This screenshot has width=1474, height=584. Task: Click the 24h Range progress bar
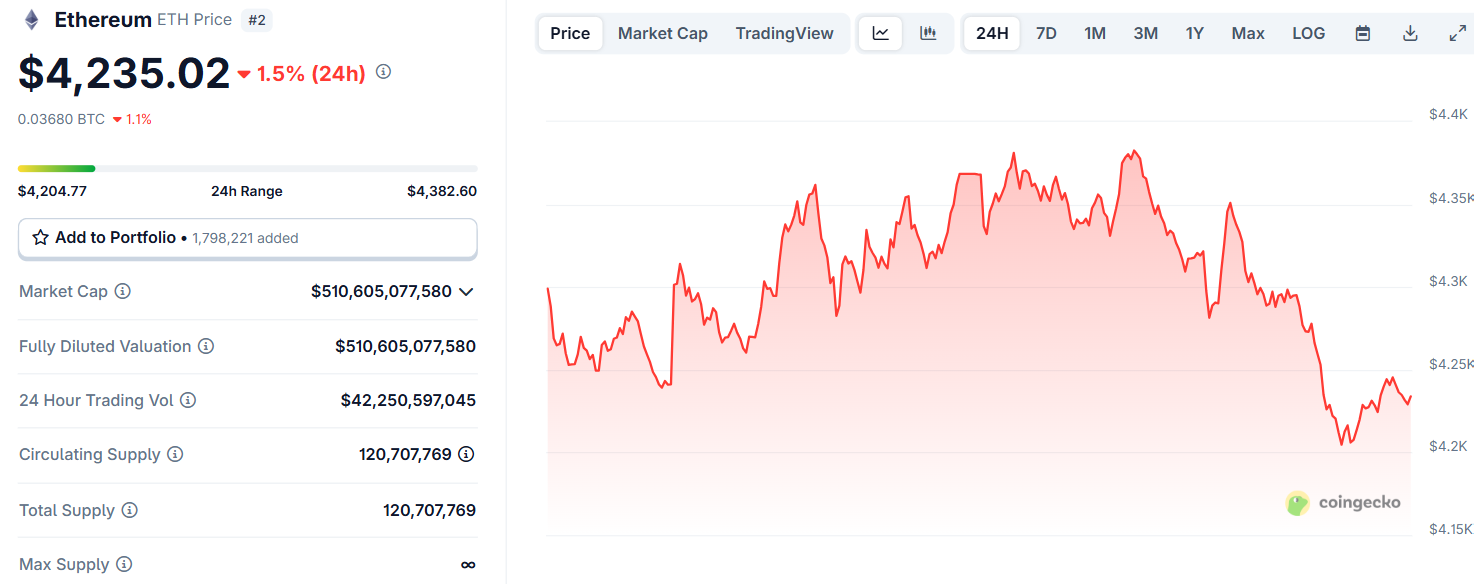(248, 168)
